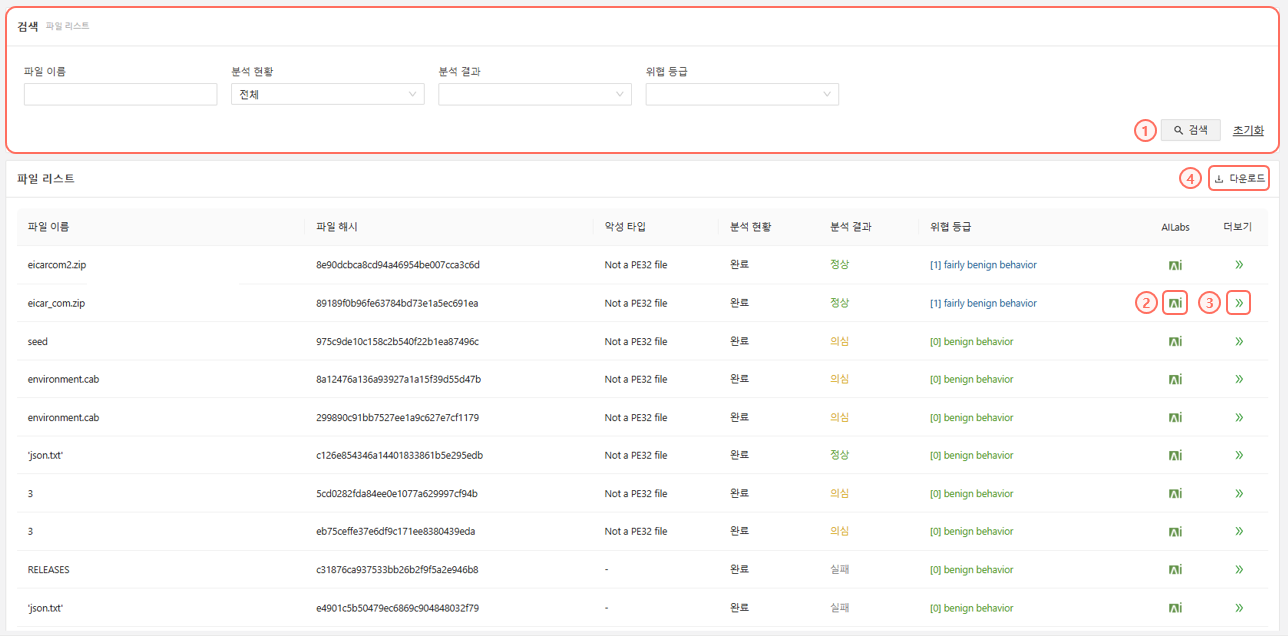This screenshot has height=636, width=1288.
Task: Open AILabs icon for hash 8a12476a environment.cab
Action: tap(1176, 379)
